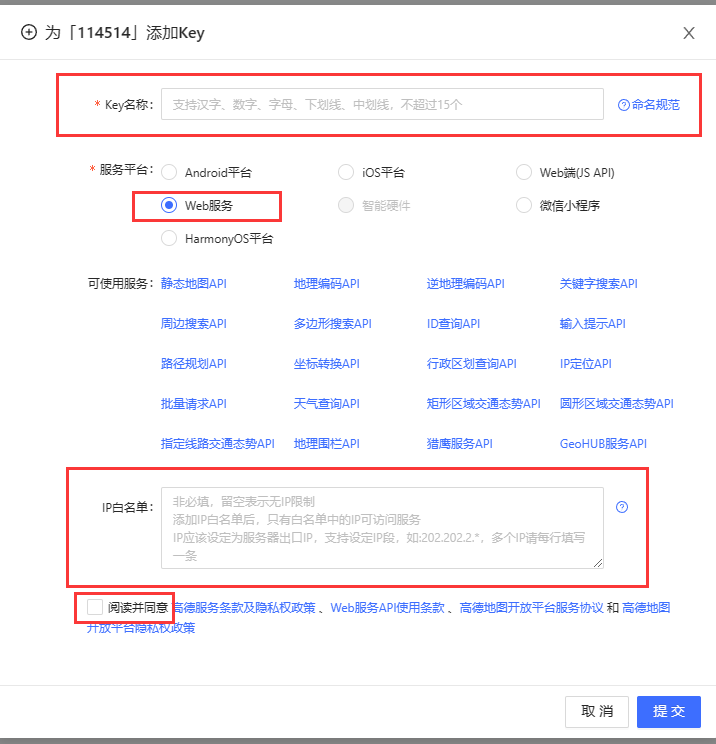The width and height of the screenshot is (716, 744).
Task: Open the 地理围栏API link
Action: click(326, 444)
